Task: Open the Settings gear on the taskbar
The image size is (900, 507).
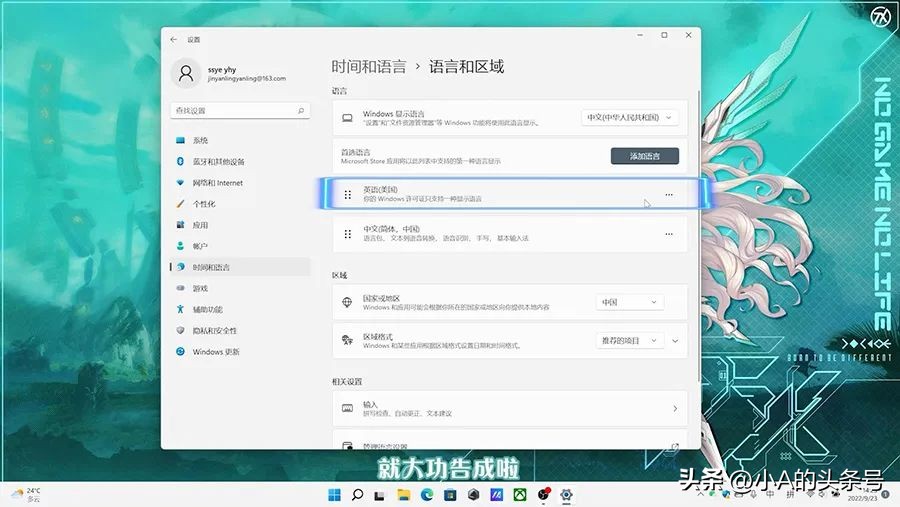Action: coord(567,495)
